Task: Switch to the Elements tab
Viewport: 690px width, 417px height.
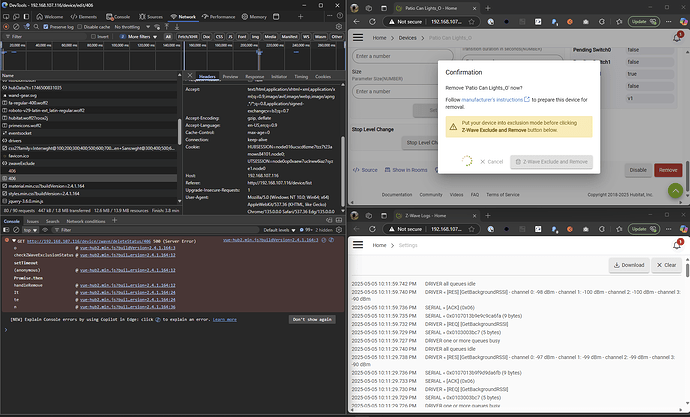Action: (x=84, y=17)
